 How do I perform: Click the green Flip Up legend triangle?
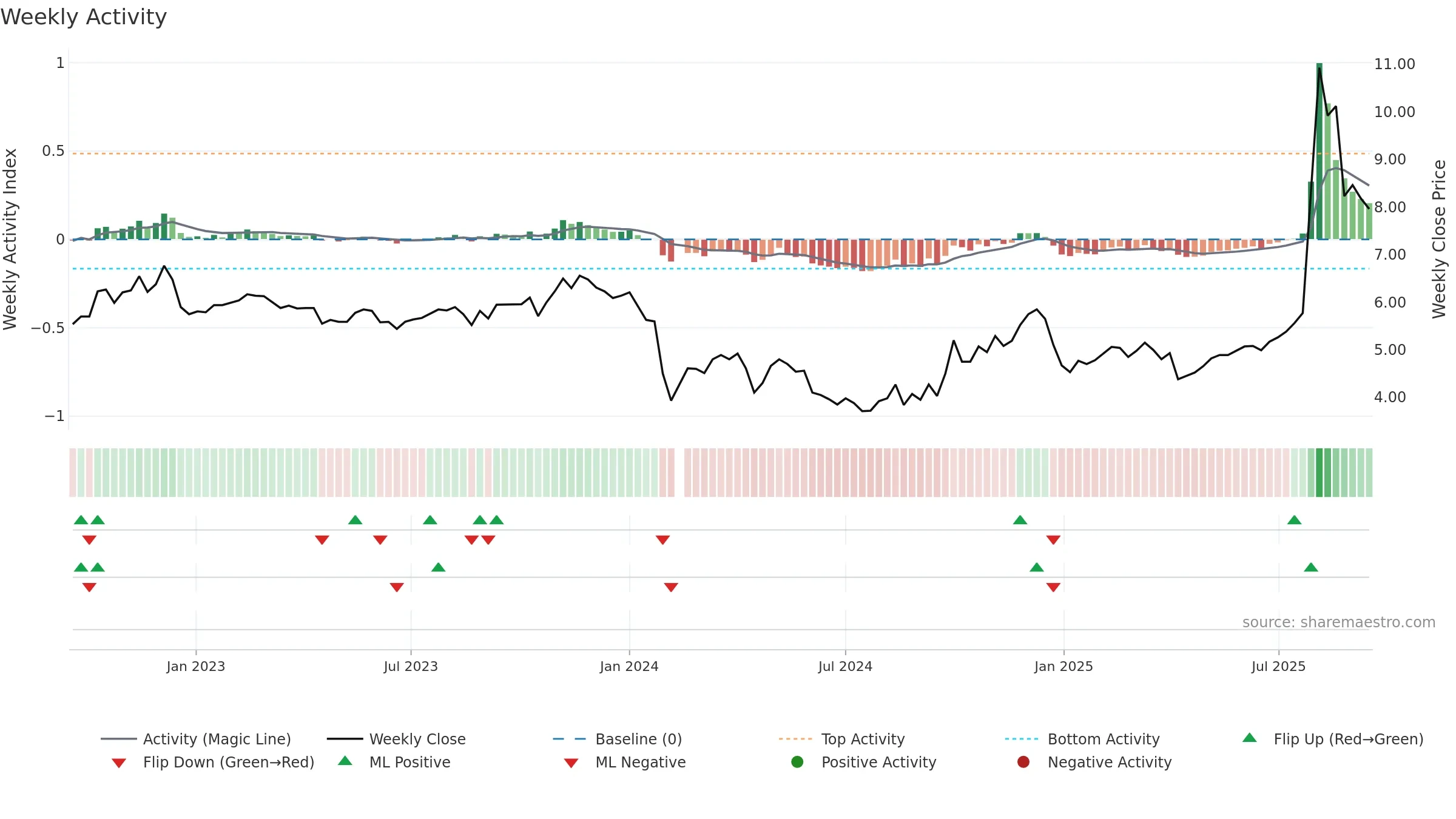pyautogui.click(x=1250, y=738)
